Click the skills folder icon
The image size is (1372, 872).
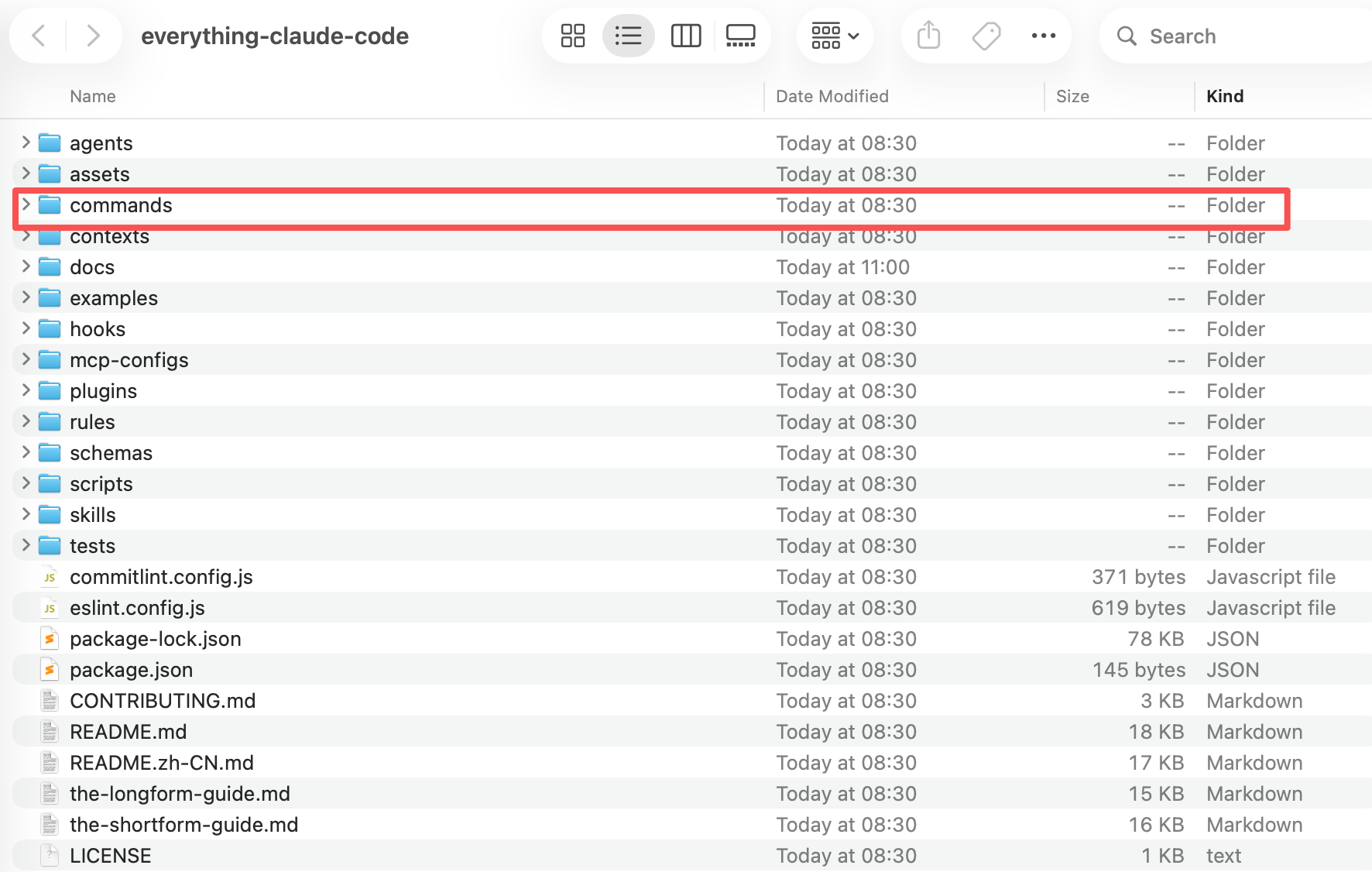click(50, 514)
